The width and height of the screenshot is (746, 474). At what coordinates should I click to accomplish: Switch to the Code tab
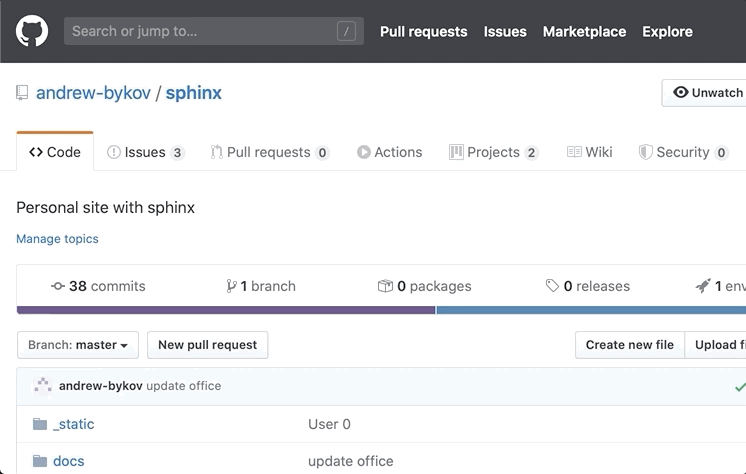[x=55, y=152]
